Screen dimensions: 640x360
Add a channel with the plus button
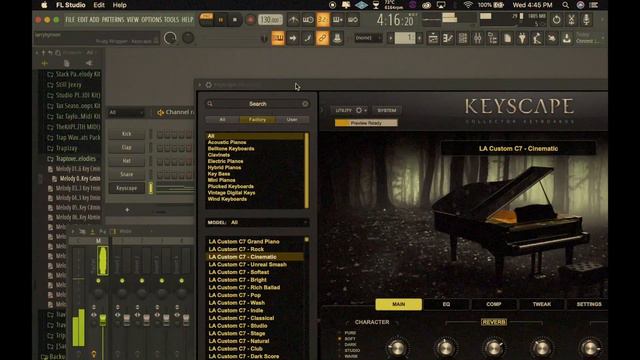[127, 210]
